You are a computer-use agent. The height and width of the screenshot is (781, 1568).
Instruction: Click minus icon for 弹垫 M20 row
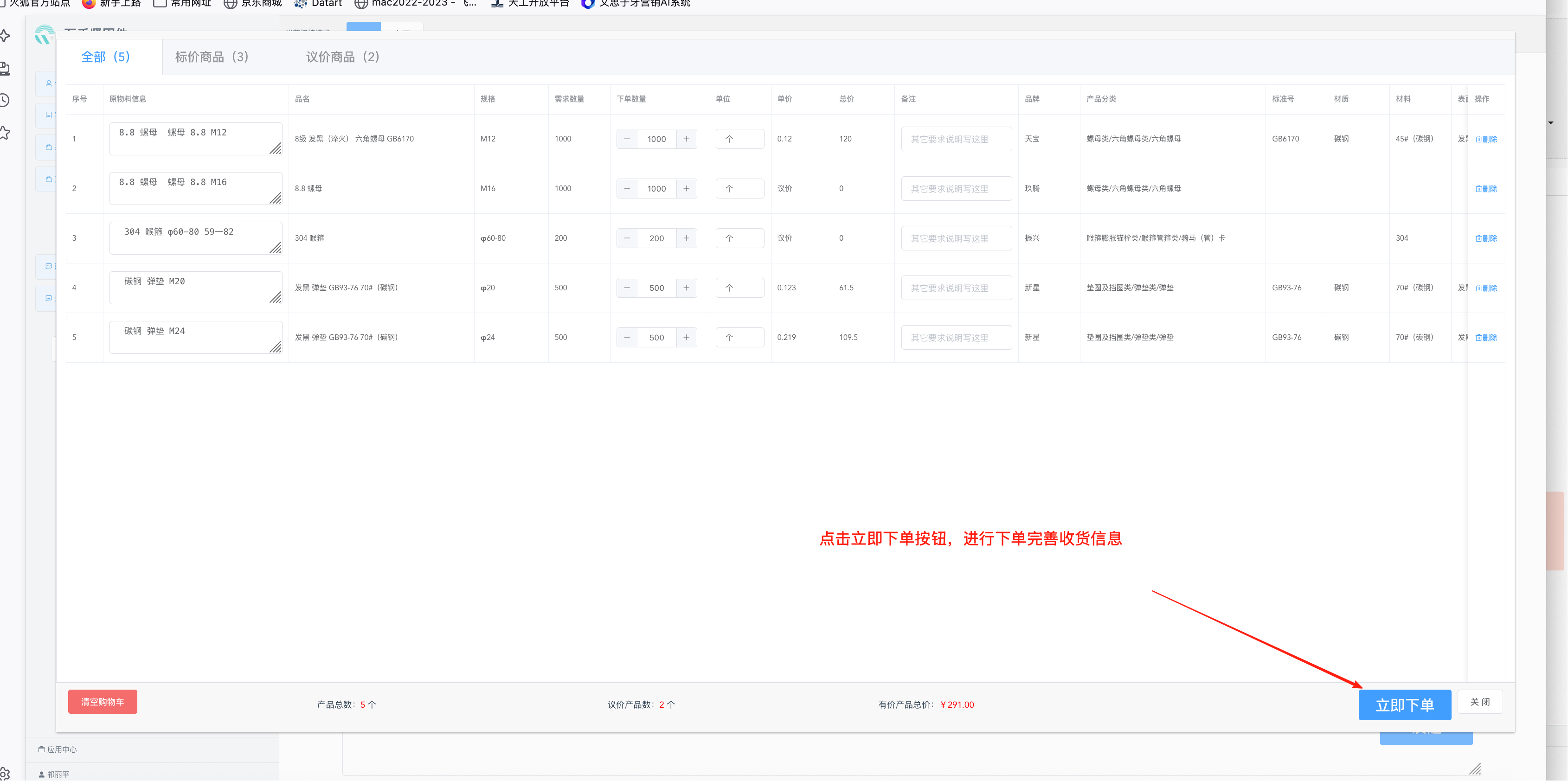pyautogui.click(x=627, y=288)
